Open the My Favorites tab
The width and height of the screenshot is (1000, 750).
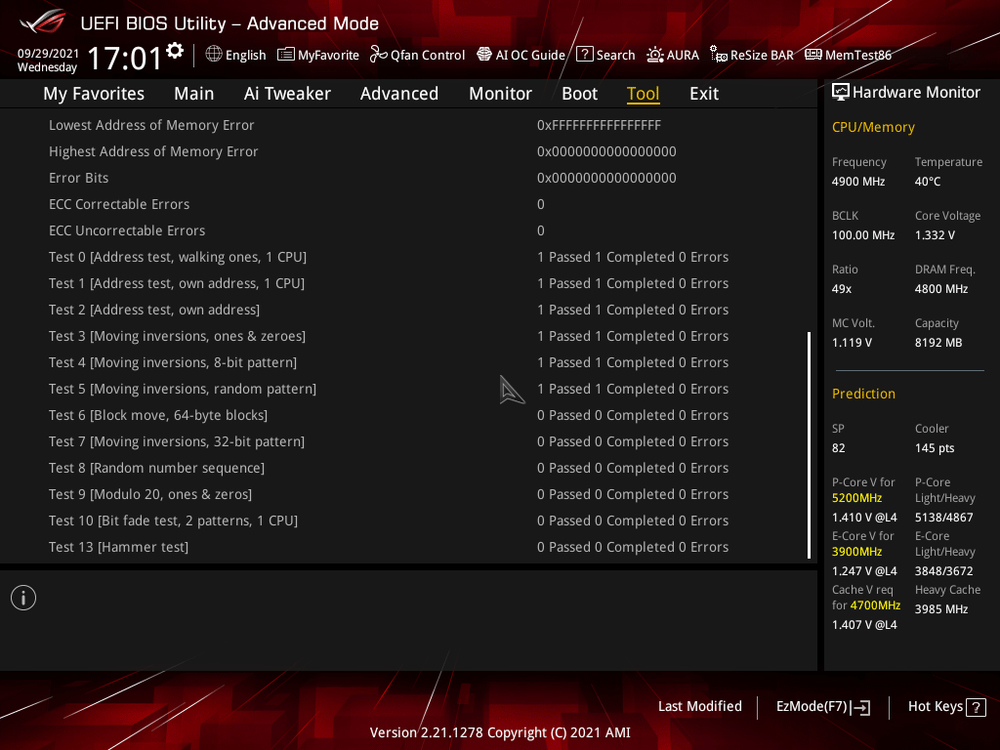(94, 94)
